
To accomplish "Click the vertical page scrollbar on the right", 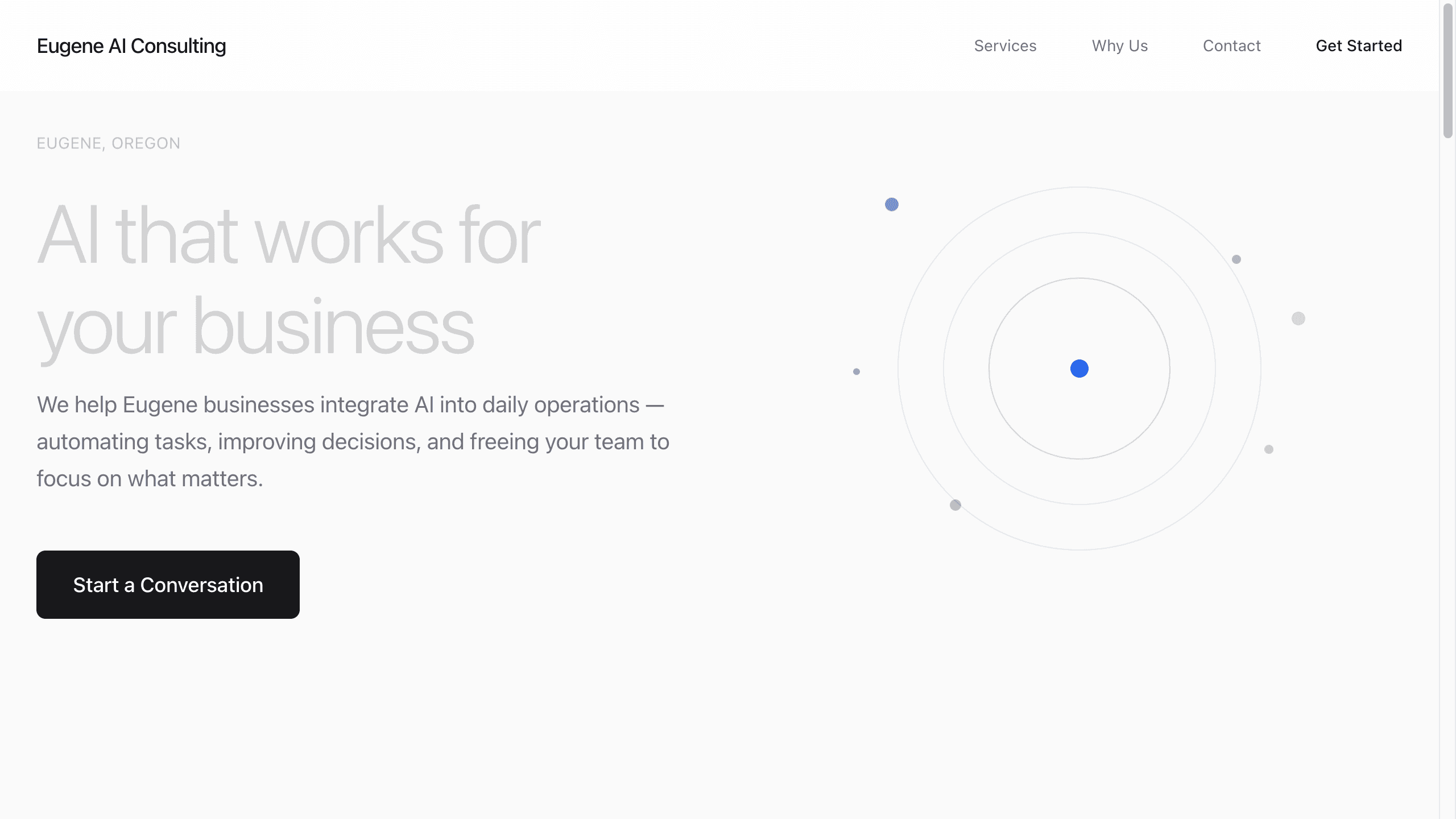I will (1447, 68).
